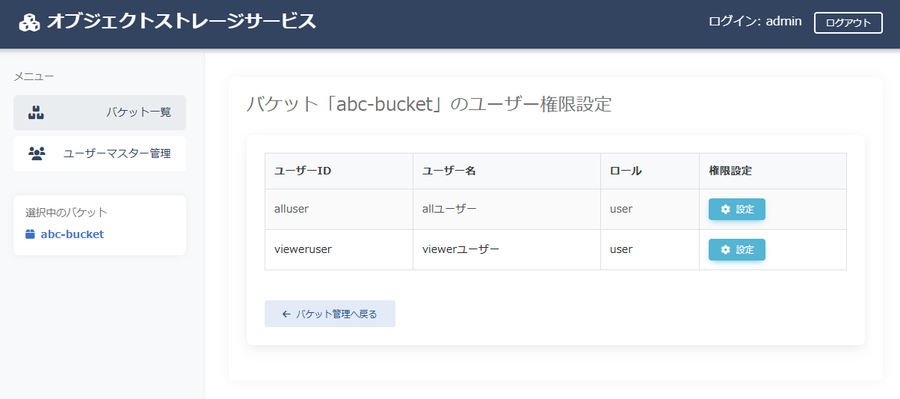The width and height of the screenshot is (900, 399).
Task: Open バケット一覧 from the menu
Action: [100, 113]
